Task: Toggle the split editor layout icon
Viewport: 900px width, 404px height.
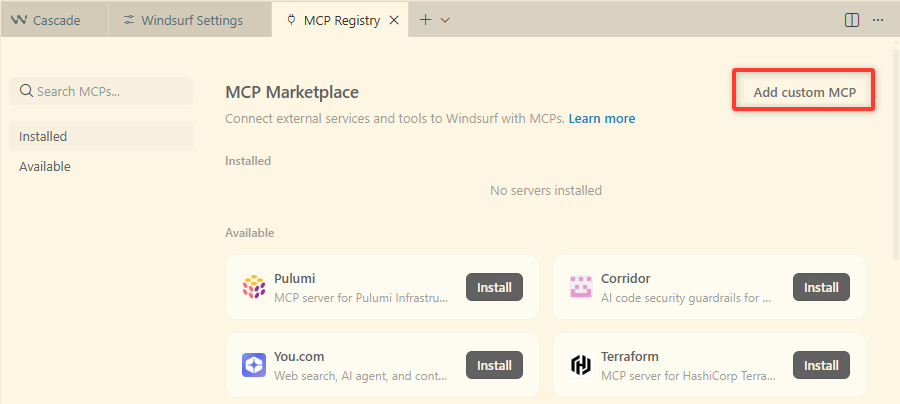Action: pos(852,20)
